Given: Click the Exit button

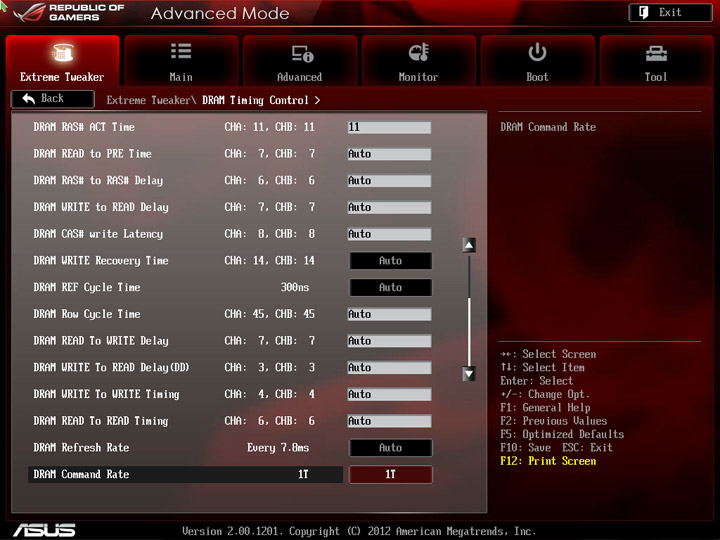Looking at the screenshot, I should pos(670,13).
